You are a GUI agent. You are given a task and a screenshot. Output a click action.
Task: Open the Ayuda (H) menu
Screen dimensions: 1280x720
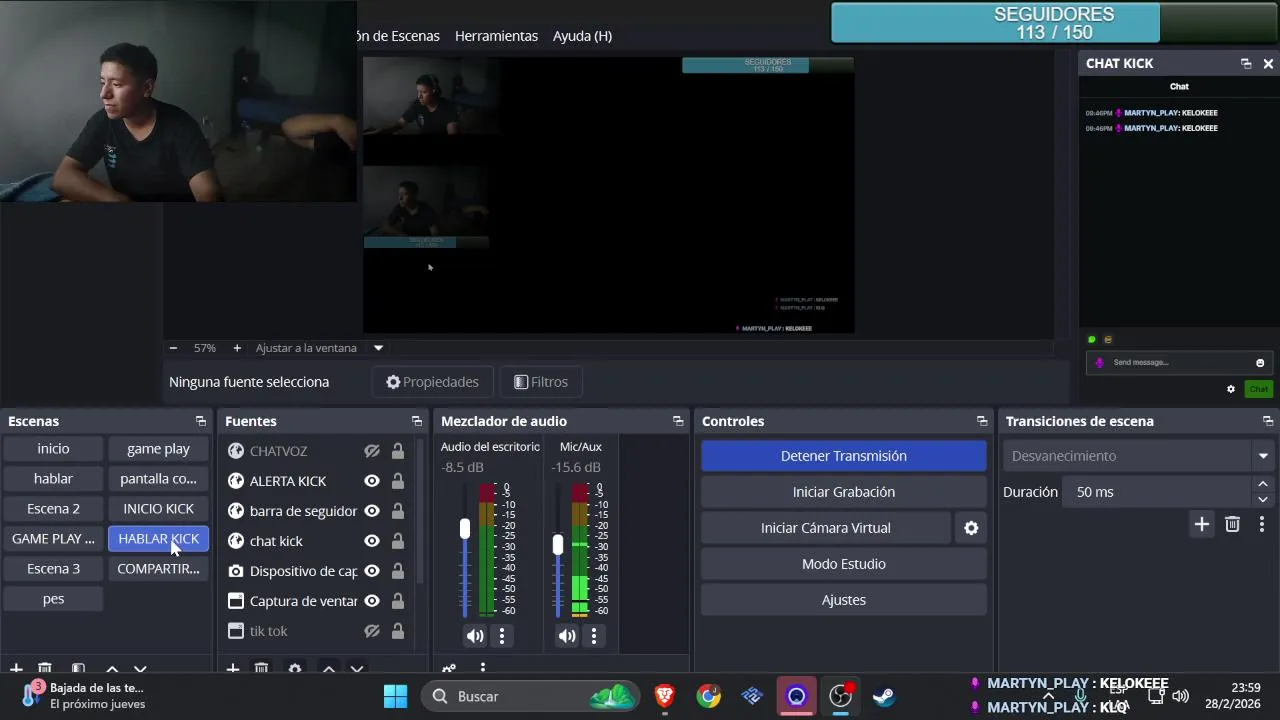(582, 36)
